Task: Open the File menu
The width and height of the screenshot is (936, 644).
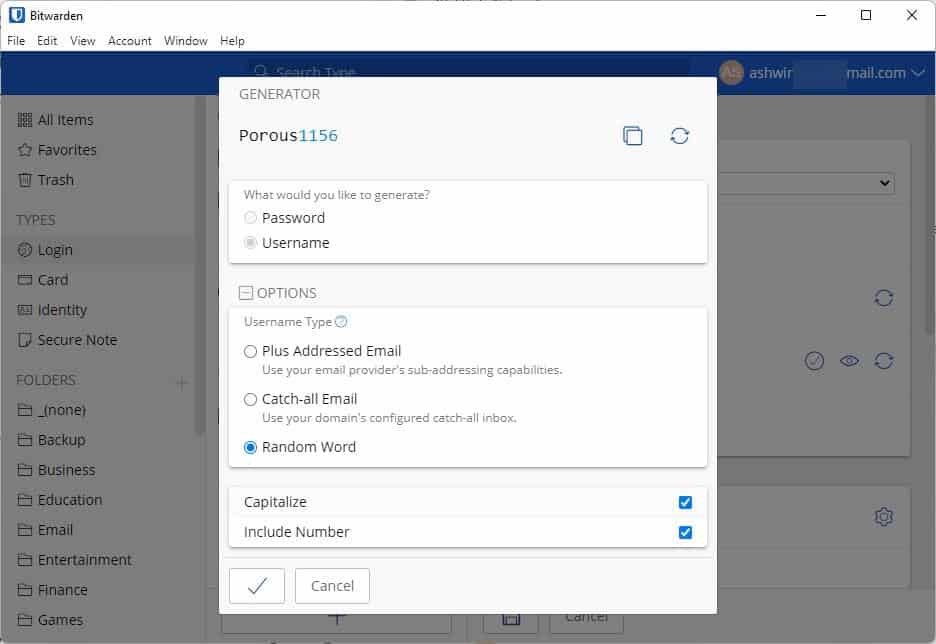Action: 16,41
